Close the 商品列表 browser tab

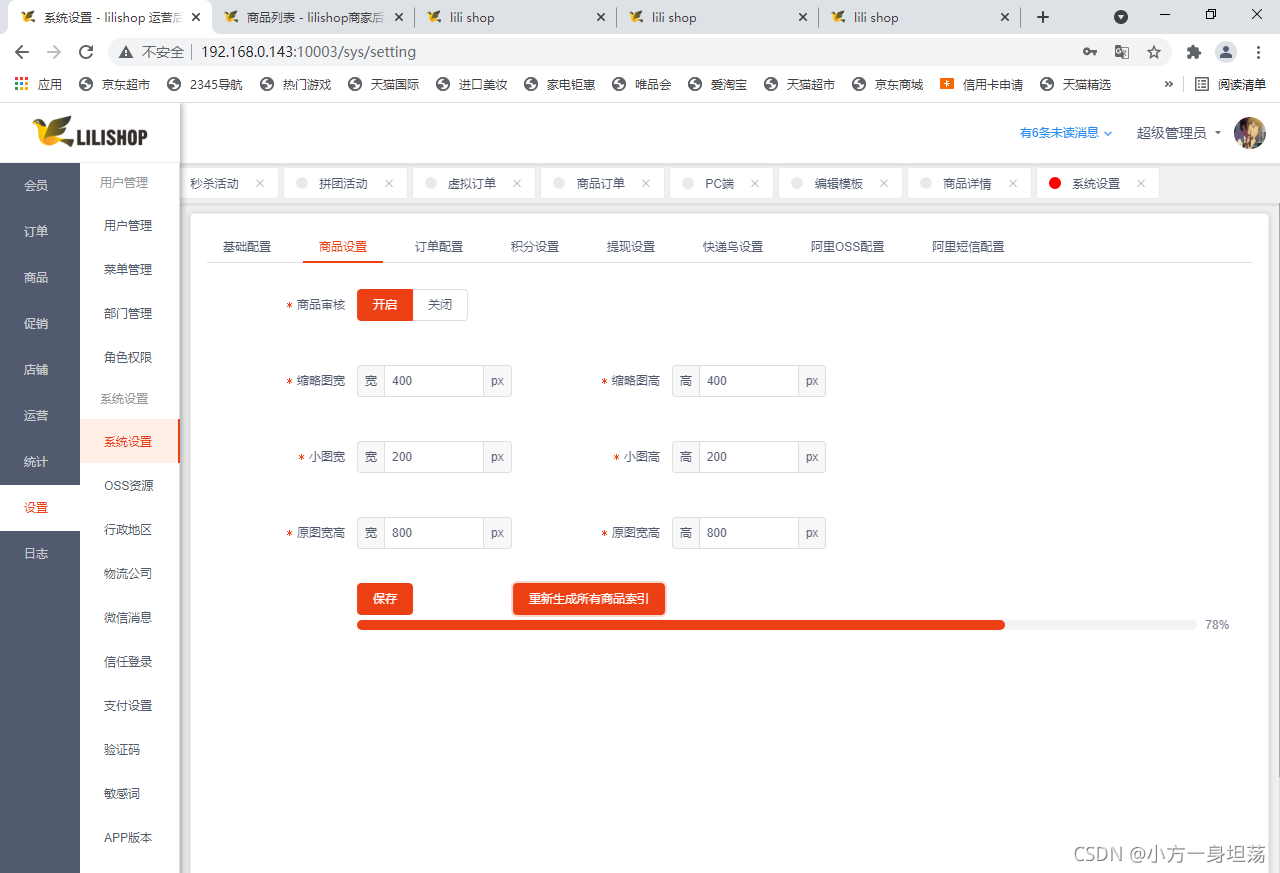point(398,17)
